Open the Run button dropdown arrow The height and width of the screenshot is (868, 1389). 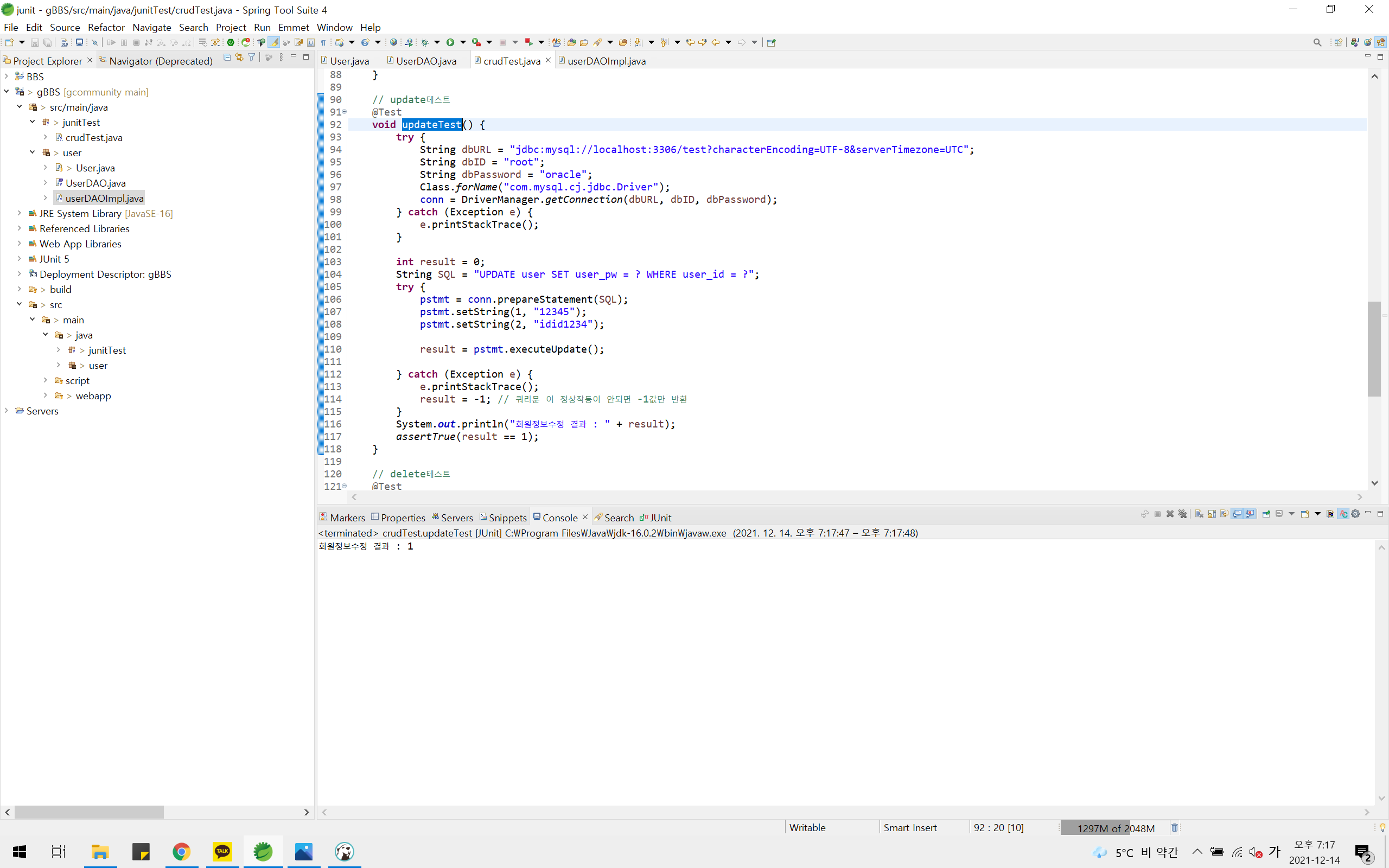(463, 42)
